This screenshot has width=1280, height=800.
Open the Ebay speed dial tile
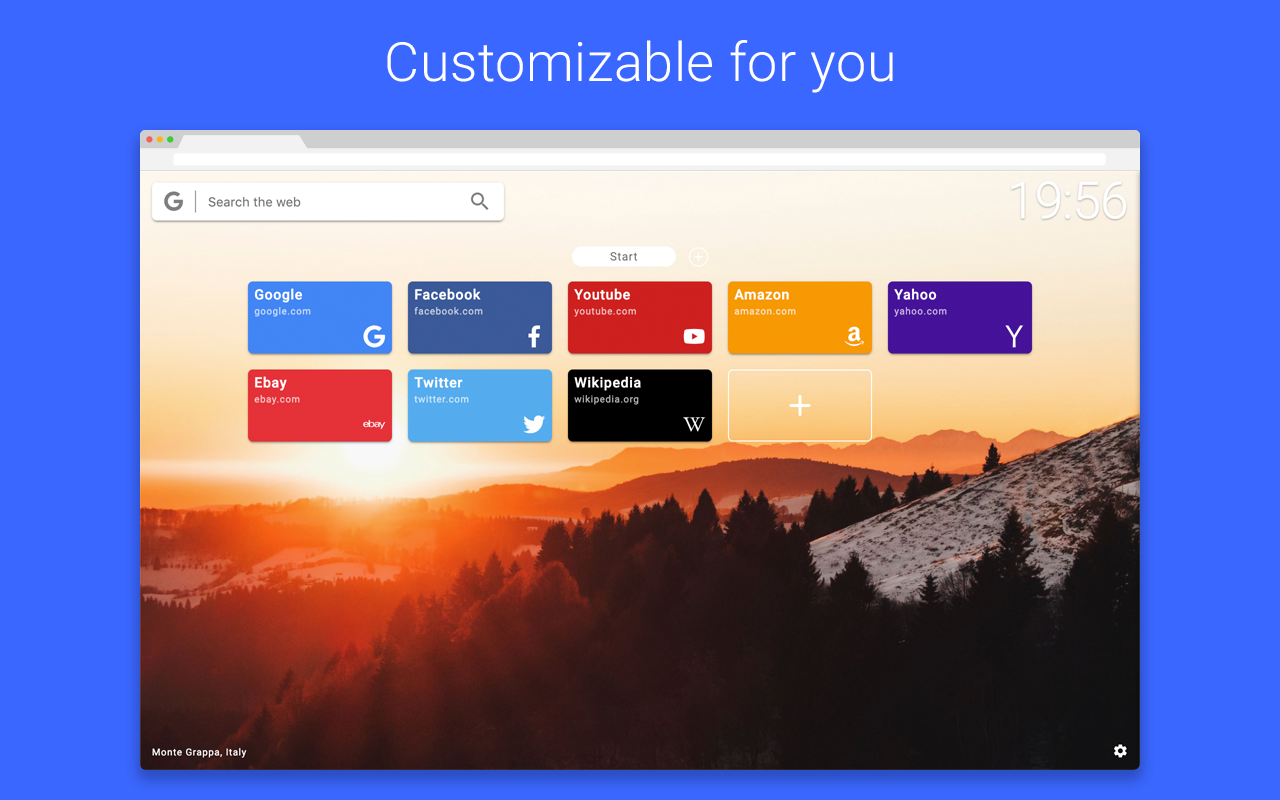320,406
